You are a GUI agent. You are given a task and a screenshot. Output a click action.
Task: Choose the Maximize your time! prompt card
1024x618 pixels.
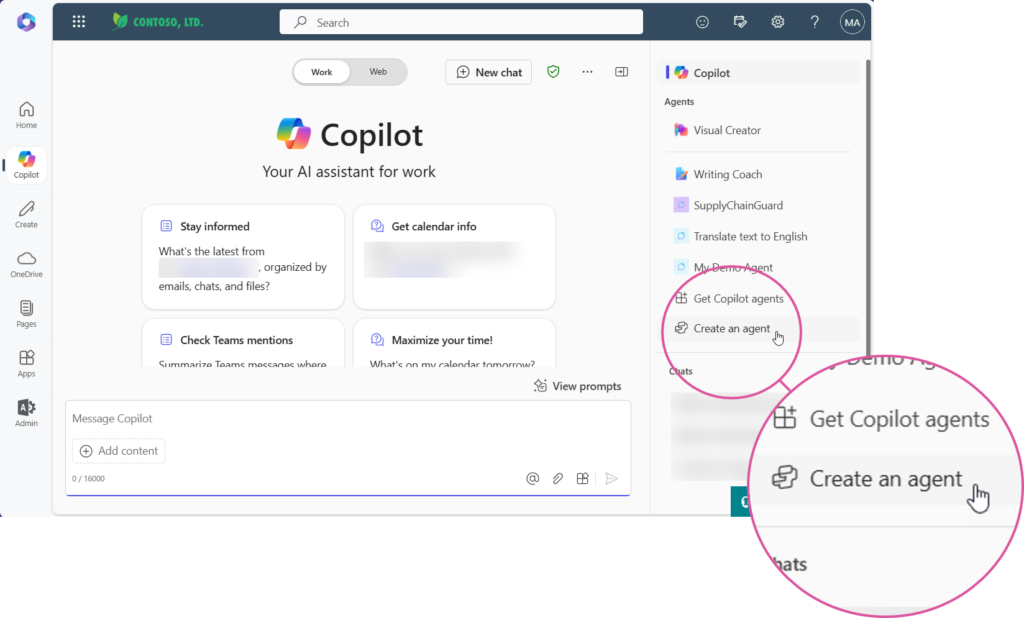(x=455, y=343)
